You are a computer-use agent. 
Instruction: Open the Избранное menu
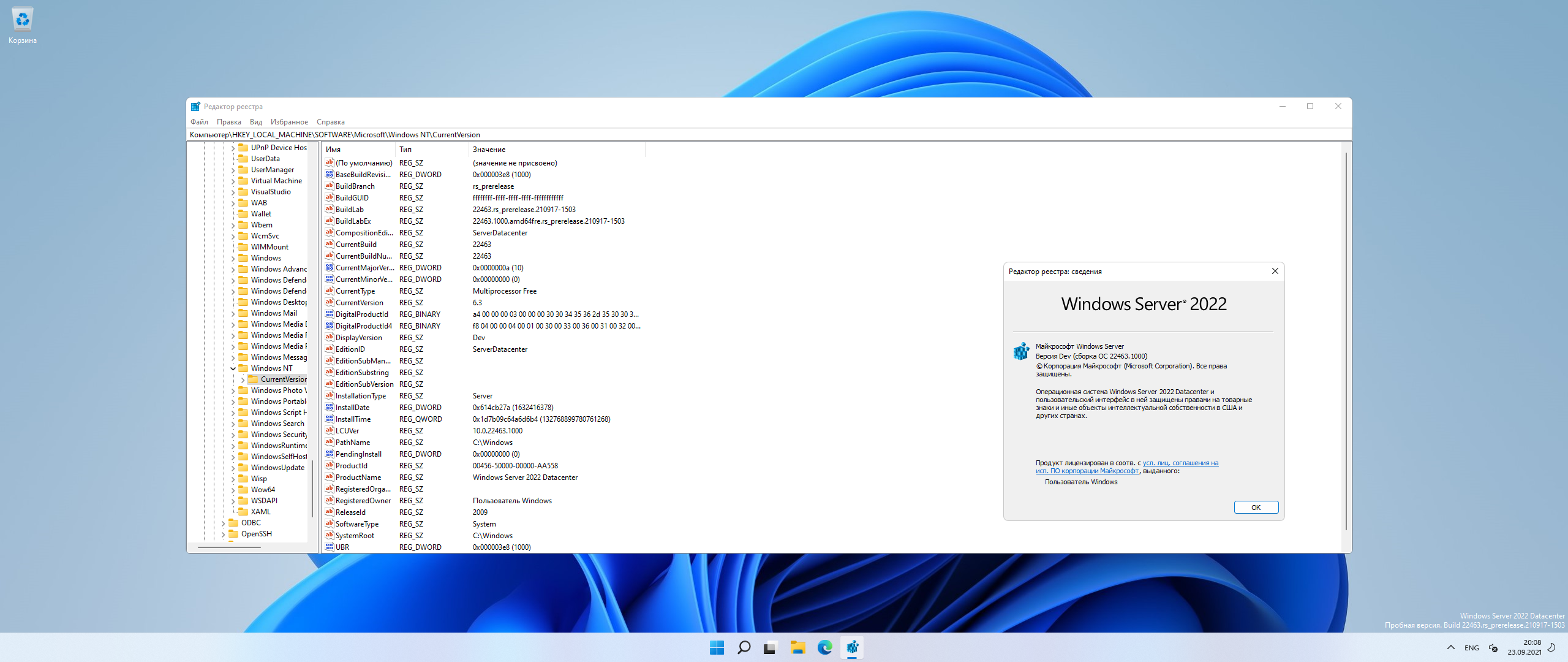pyautogui.click(x=289, y=122)
